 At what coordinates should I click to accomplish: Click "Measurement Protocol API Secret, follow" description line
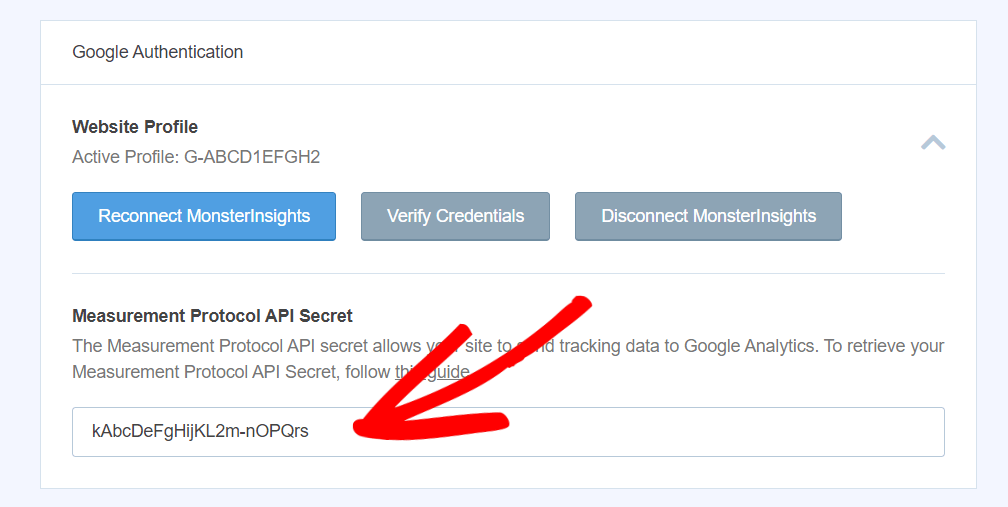[230, 372]
